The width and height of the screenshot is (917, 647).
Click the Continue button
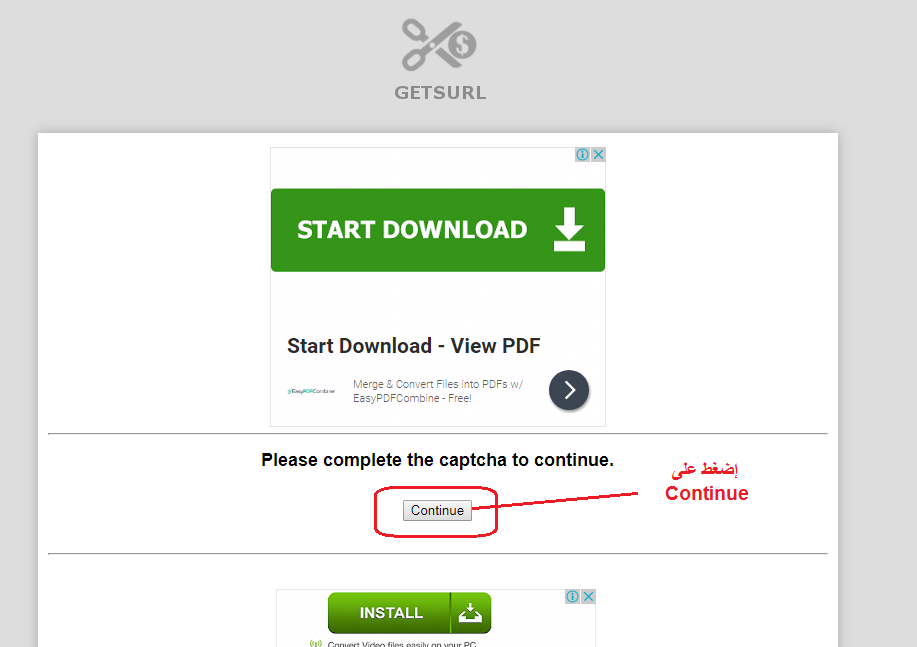click(x=437, y=510)
